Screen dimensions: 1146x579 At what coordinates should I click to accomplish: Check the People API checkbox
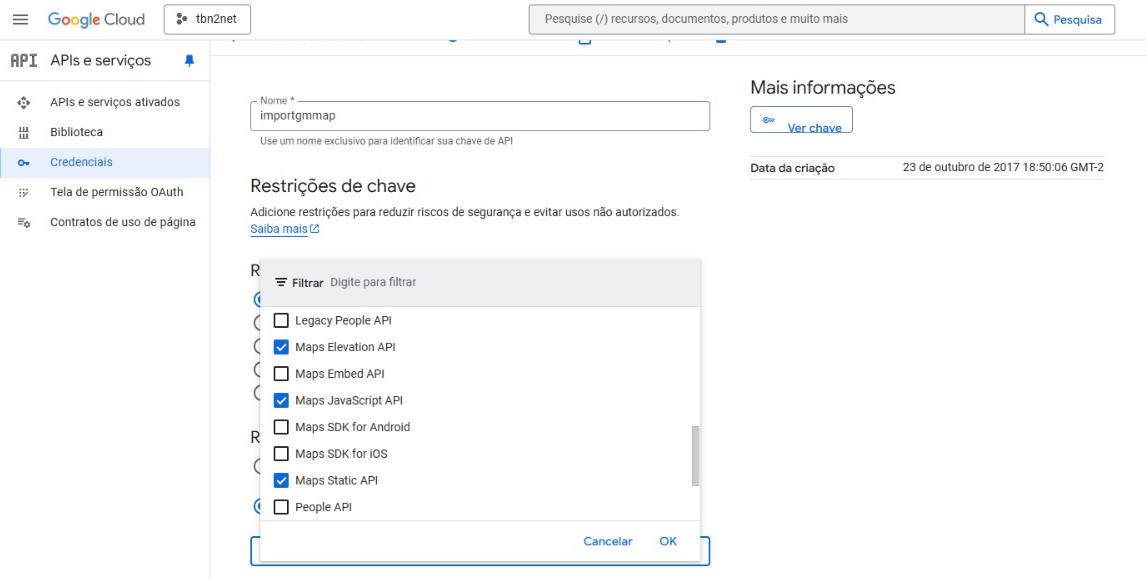[281, 507]
